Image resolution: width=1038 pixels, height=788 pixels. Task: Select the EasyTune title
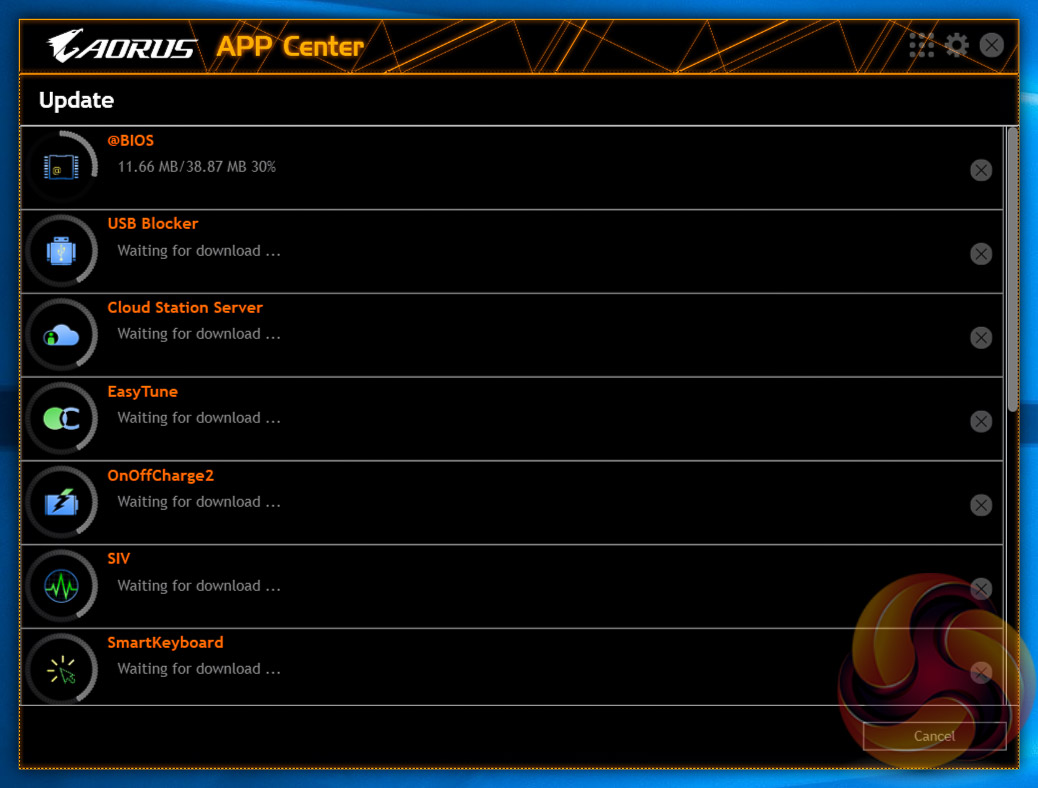142,392
